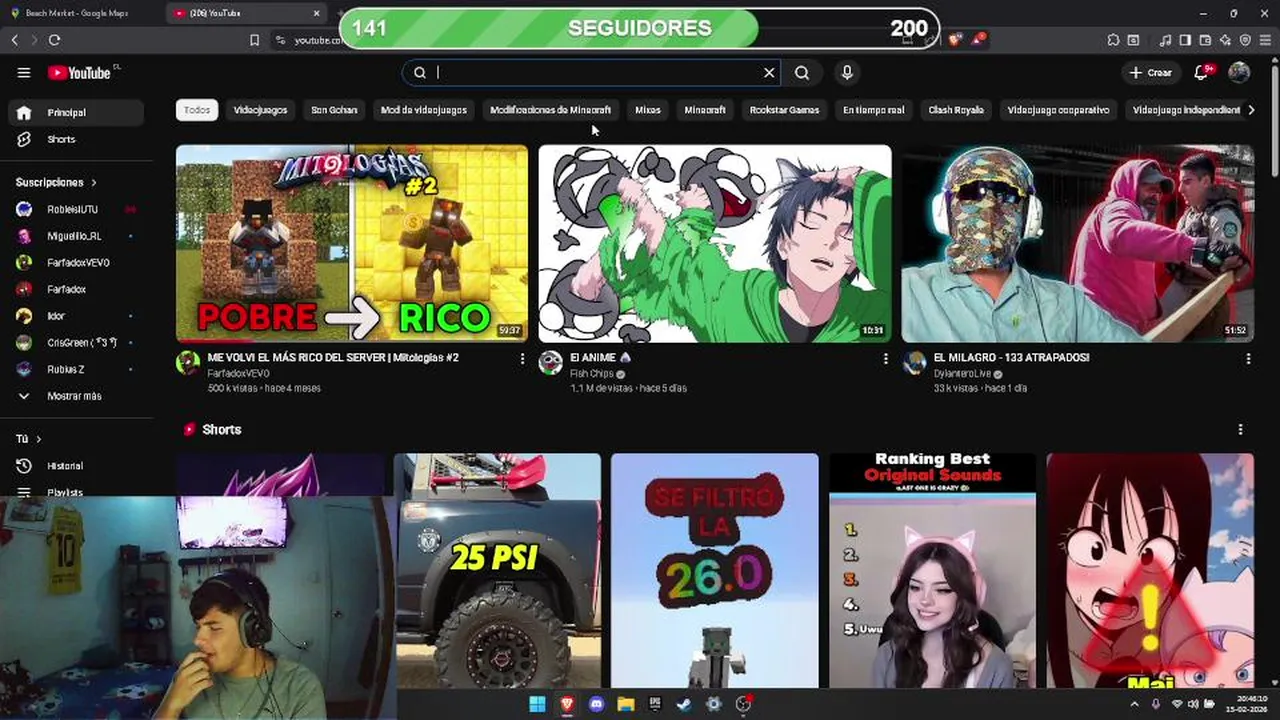Viewport: 1280px width, 720px height.
Task: Expand the Tú section
Action: click(x=28, y=439)
